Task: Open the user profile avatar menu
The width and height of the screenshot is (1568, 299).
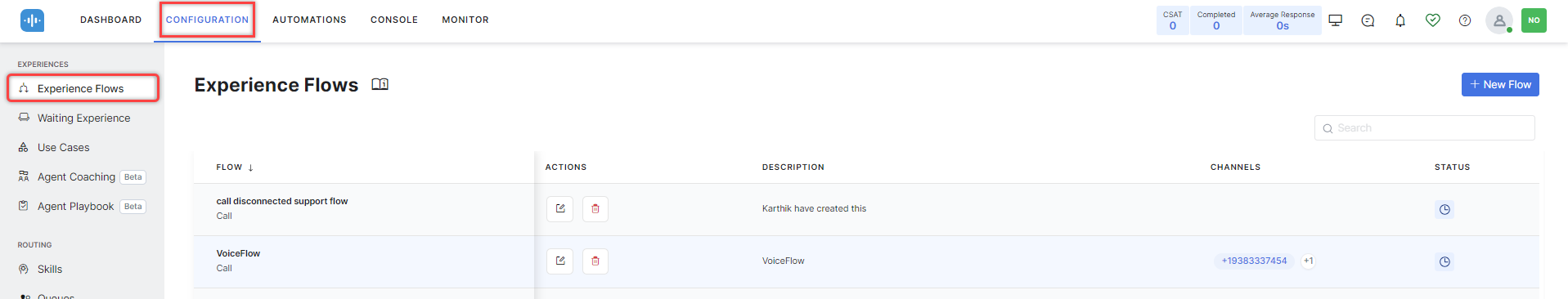Action: tap(1499, 20)
